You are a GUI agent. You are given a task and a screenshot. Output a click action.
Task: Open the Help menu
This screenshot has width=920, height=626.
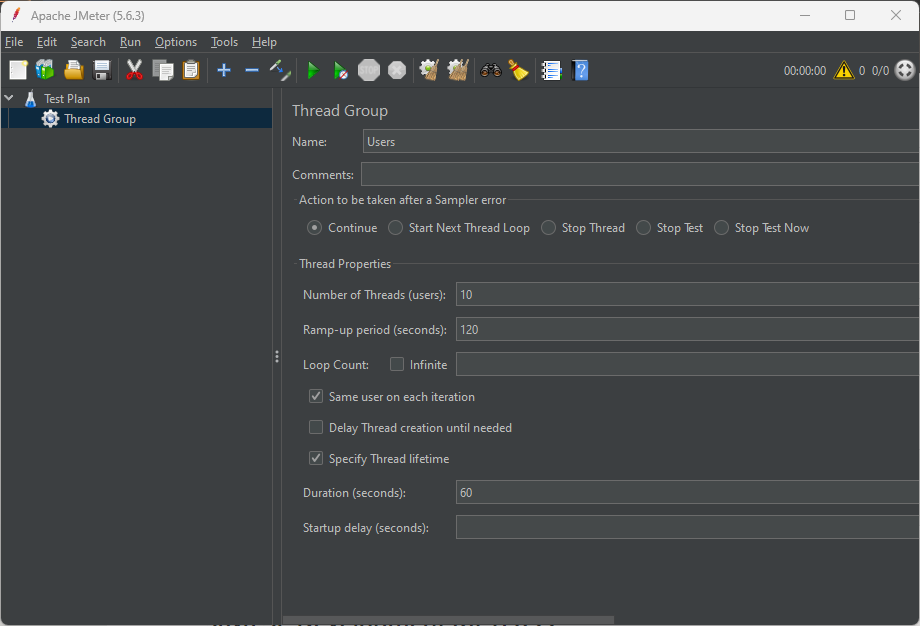click(264, 42)
